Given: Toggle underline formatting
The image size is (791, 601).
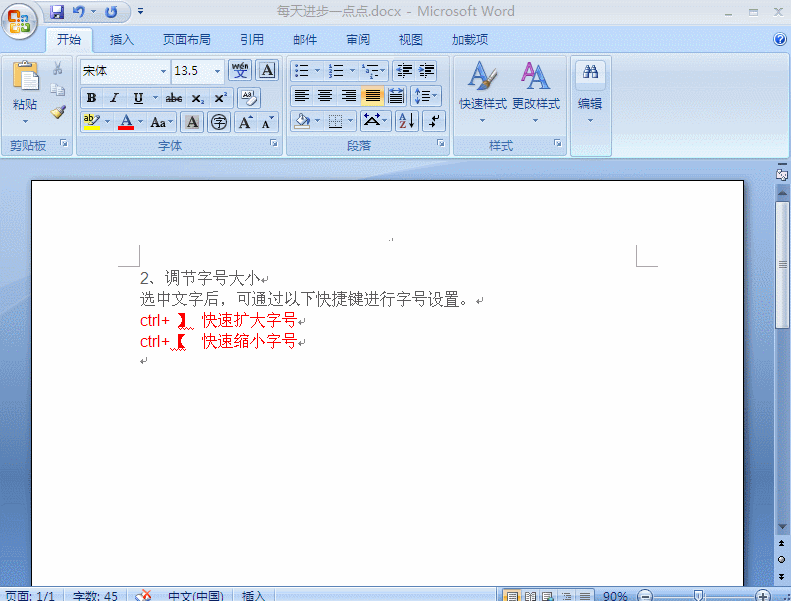Looking at the screenshot, I should [138, 97].
